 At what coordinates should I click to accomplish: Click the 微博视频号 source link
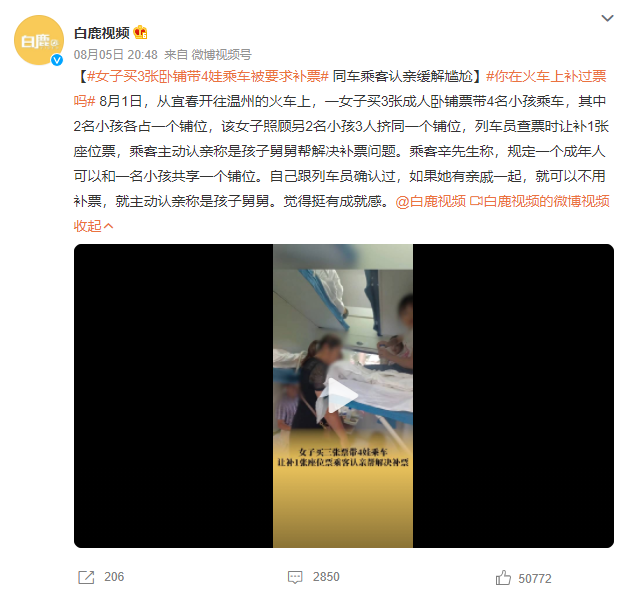point(222,55)
